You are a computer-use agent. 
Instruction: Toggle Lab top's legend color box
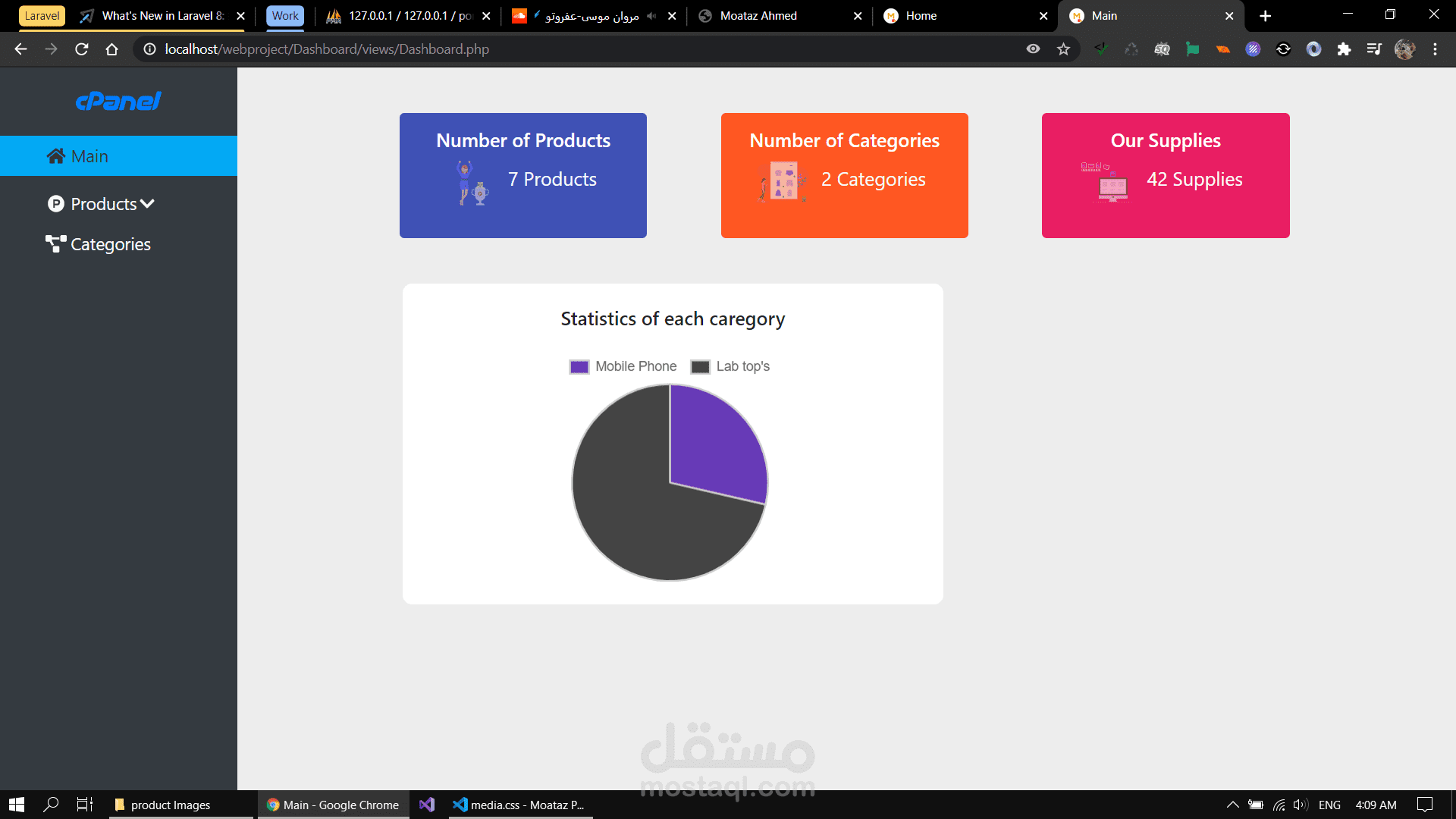700,367
